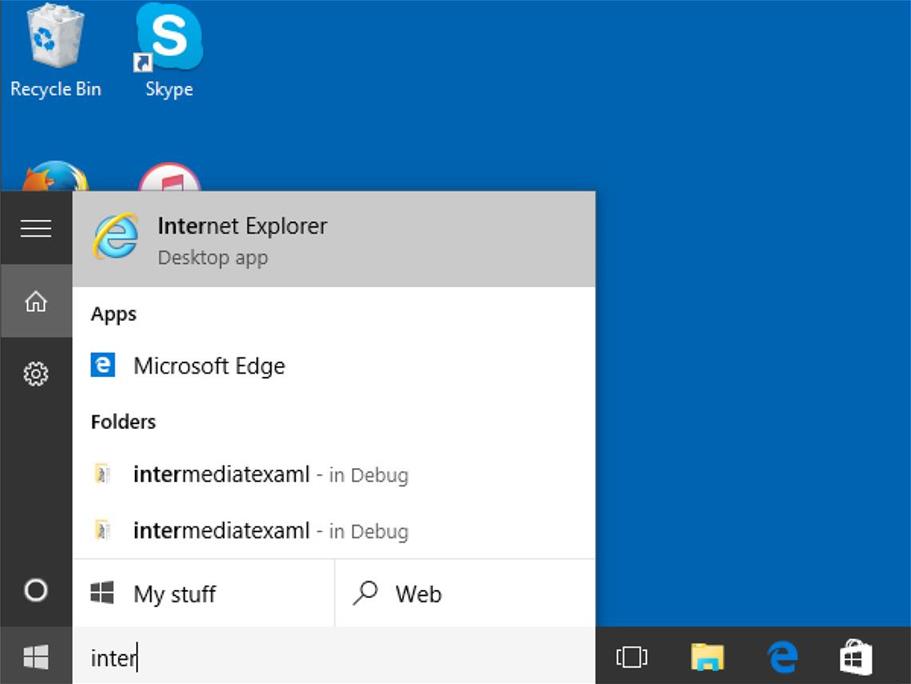Open File Explorer from the taskbar

707,657
